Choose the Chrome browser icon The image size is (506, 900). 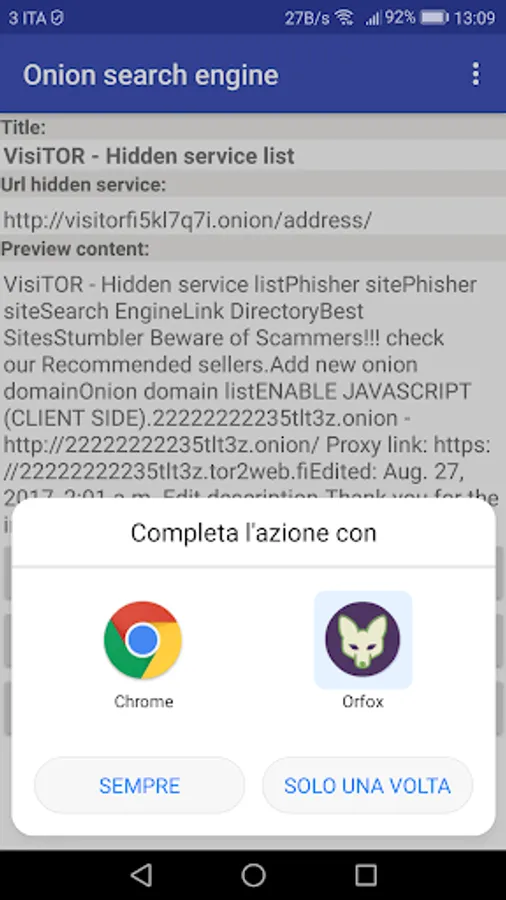click(x=143, y=641)
